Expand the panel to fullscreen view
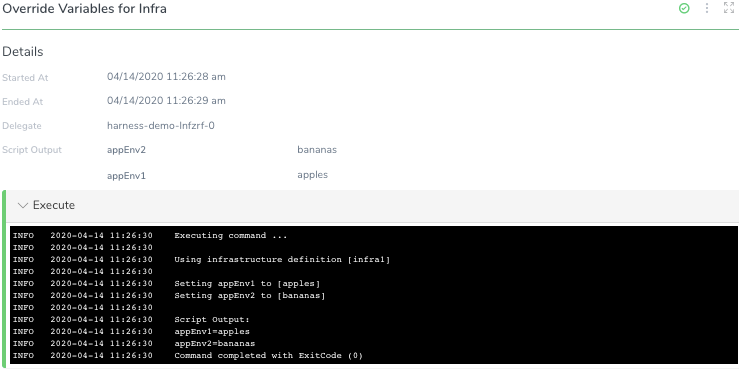Image resolution: width=739 pixels, height=372 pixels. point(729,8)
